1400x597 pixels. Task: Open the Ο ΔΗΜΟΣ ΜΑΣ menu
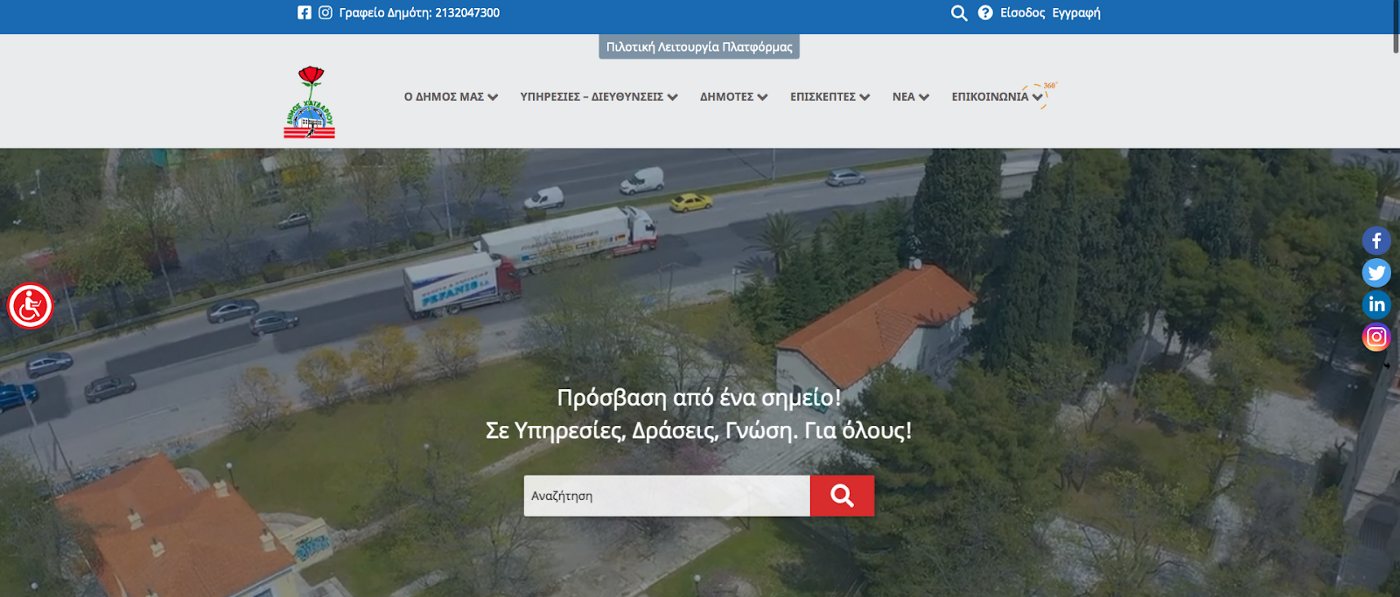pos(444,97)
